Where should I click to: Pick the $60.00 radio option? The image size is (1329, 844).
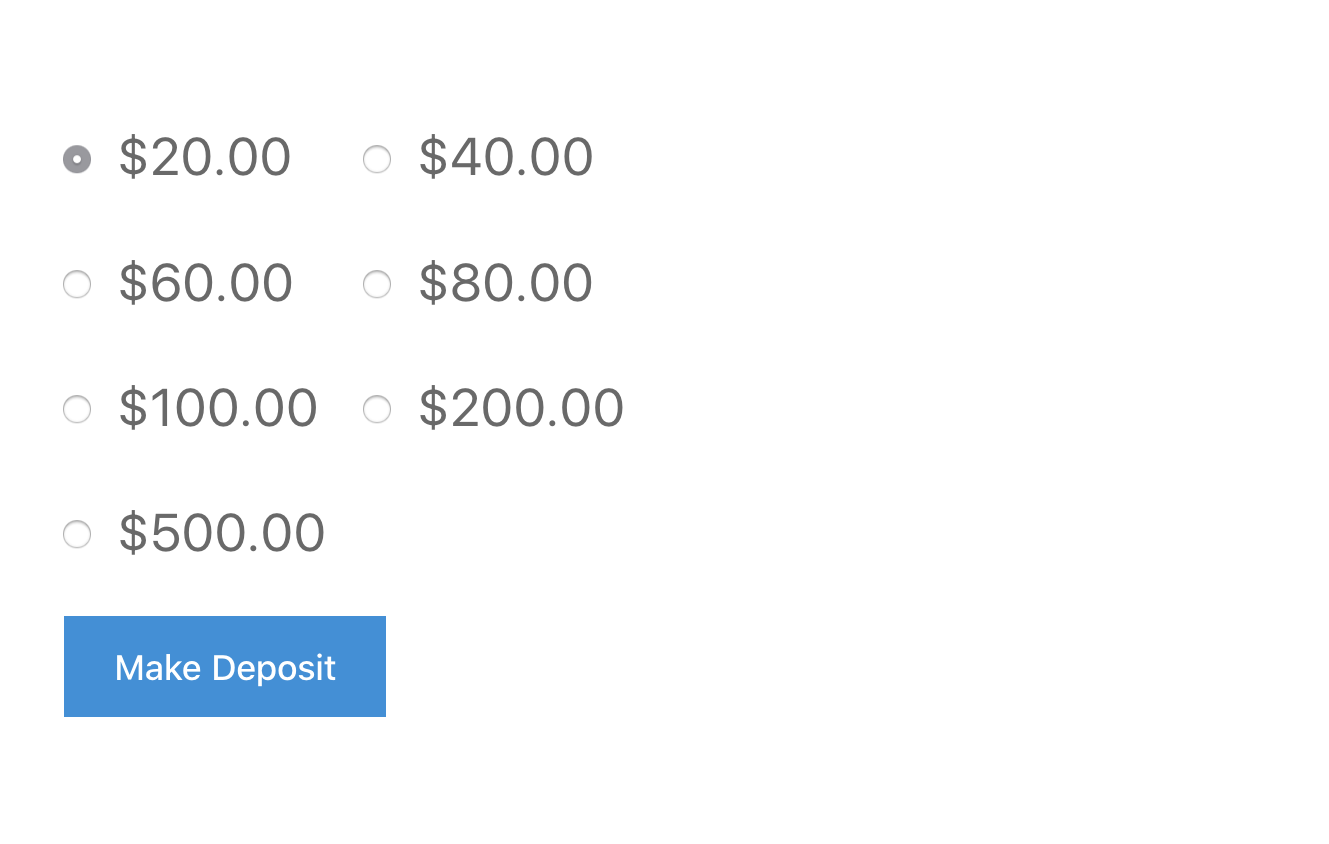point(77,284)
